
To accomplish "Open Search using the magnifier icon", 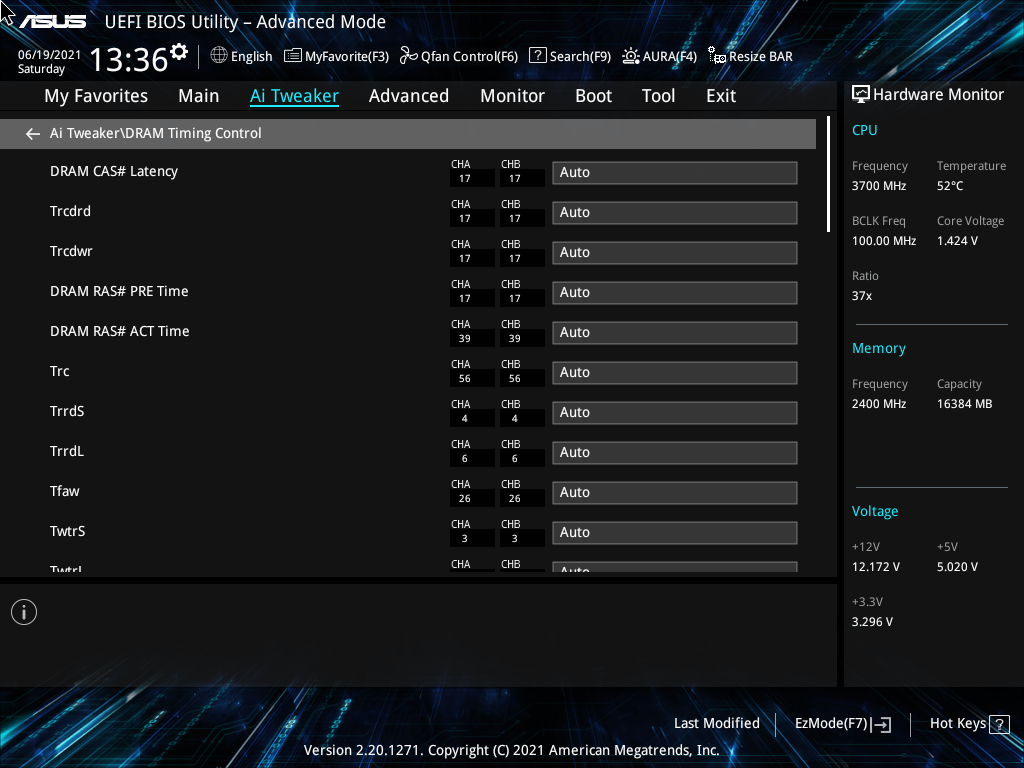I will (538, 56).
